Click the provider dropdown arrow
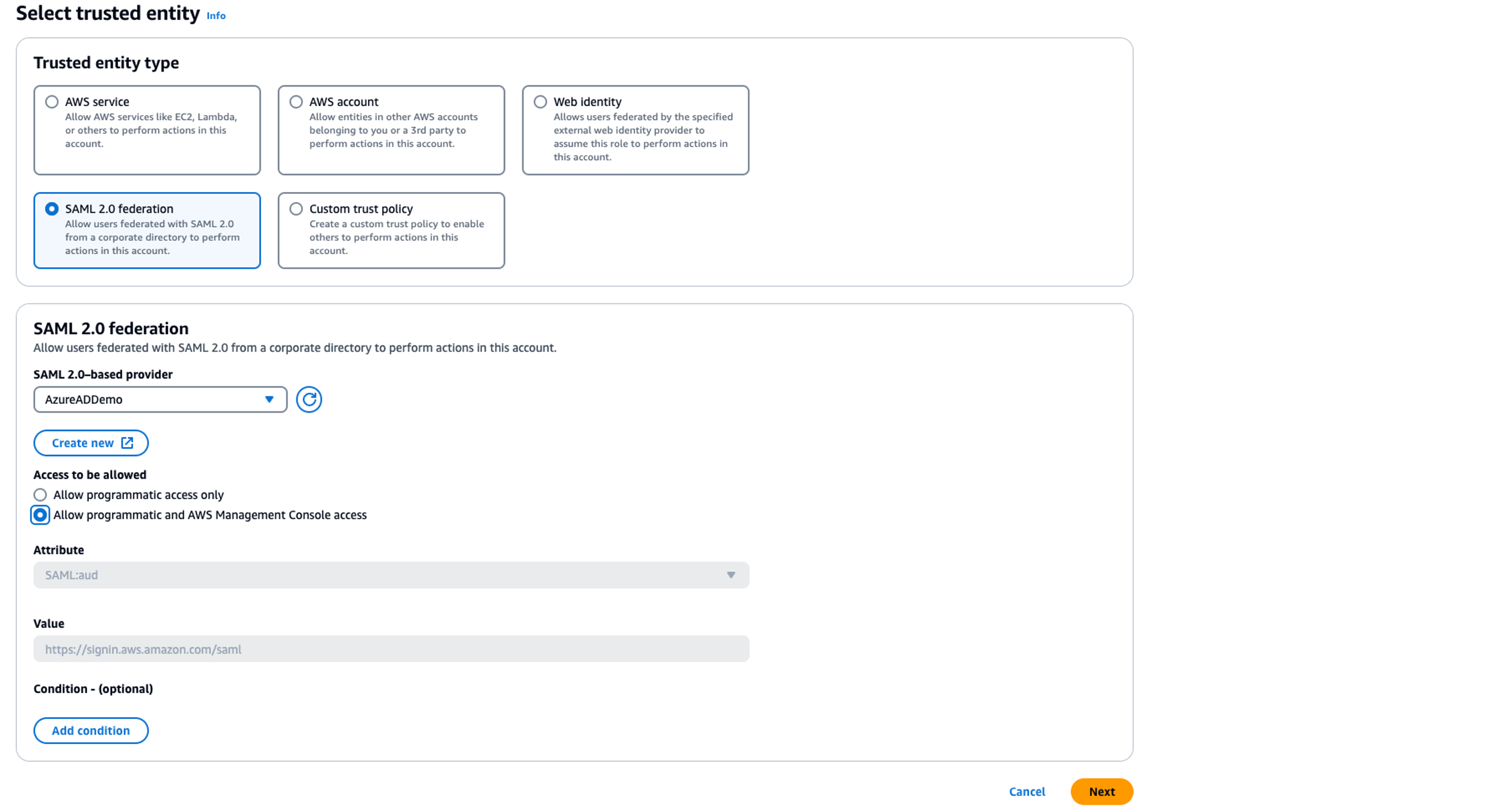1507x812 pixels. click(x=269, y=399)
